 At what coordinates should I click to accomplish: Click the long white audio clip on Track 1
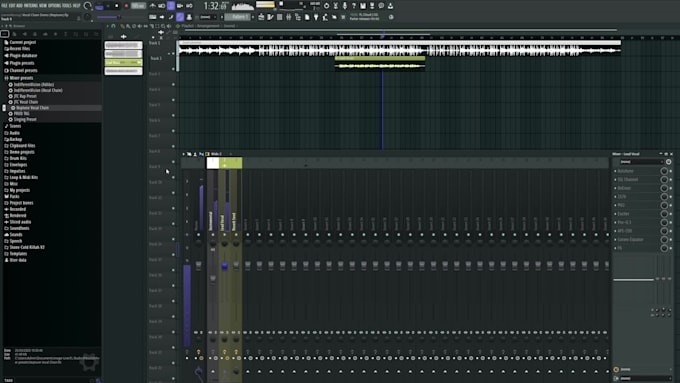click(x=400, y=49)
